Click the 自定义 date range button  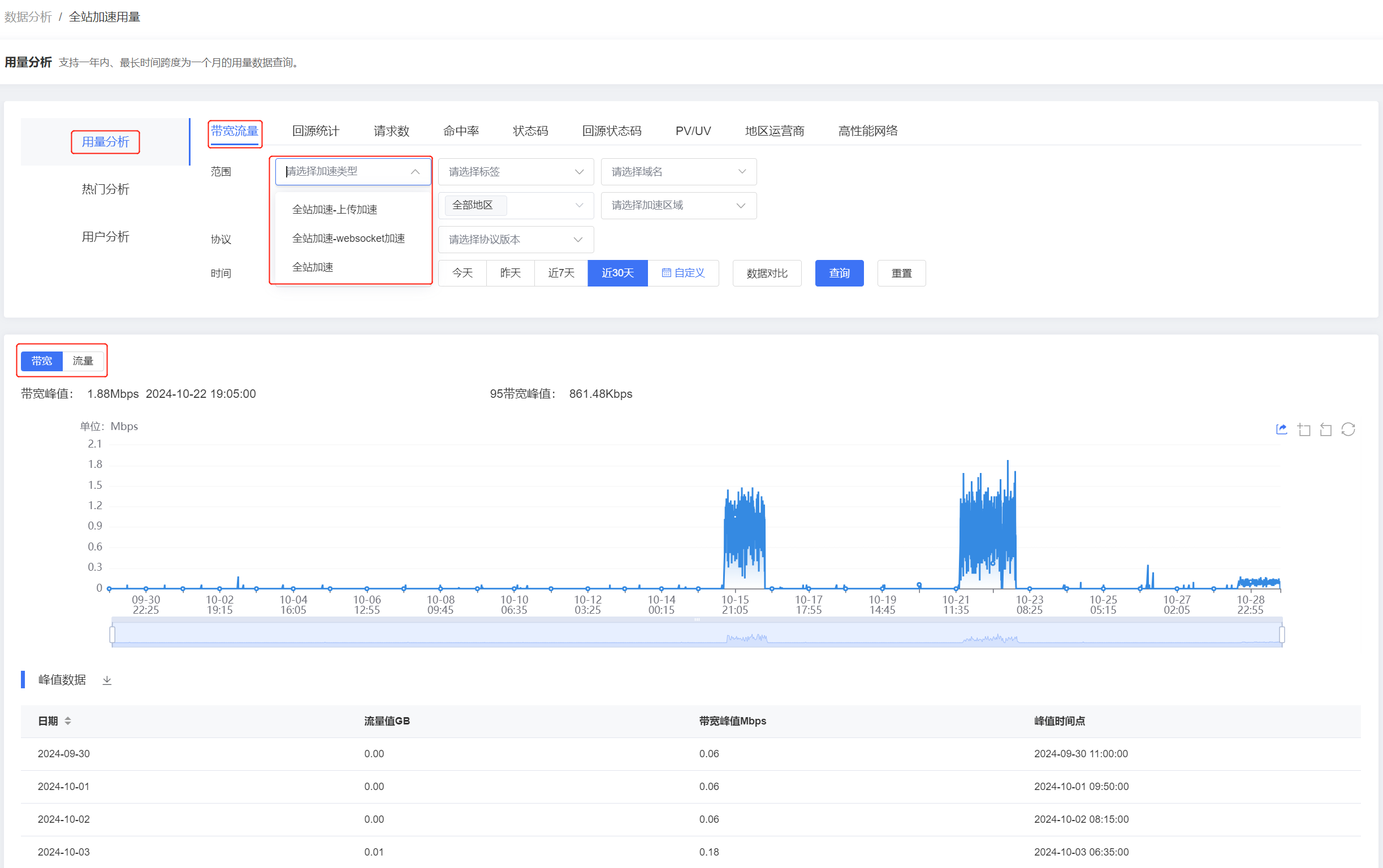pos(683,274)
